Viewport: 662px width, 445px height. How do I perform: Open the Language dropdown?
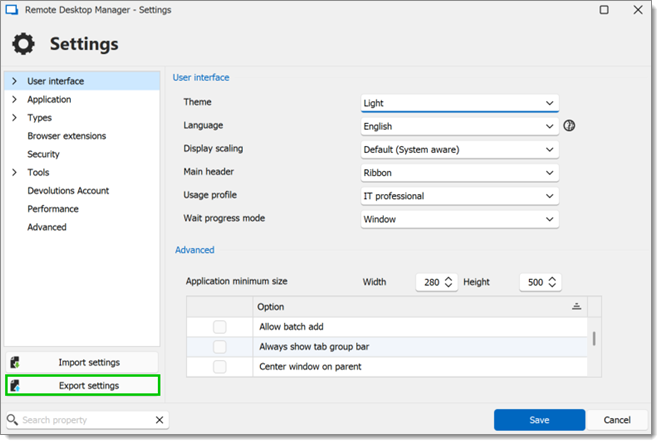click(x=460, y=126)
